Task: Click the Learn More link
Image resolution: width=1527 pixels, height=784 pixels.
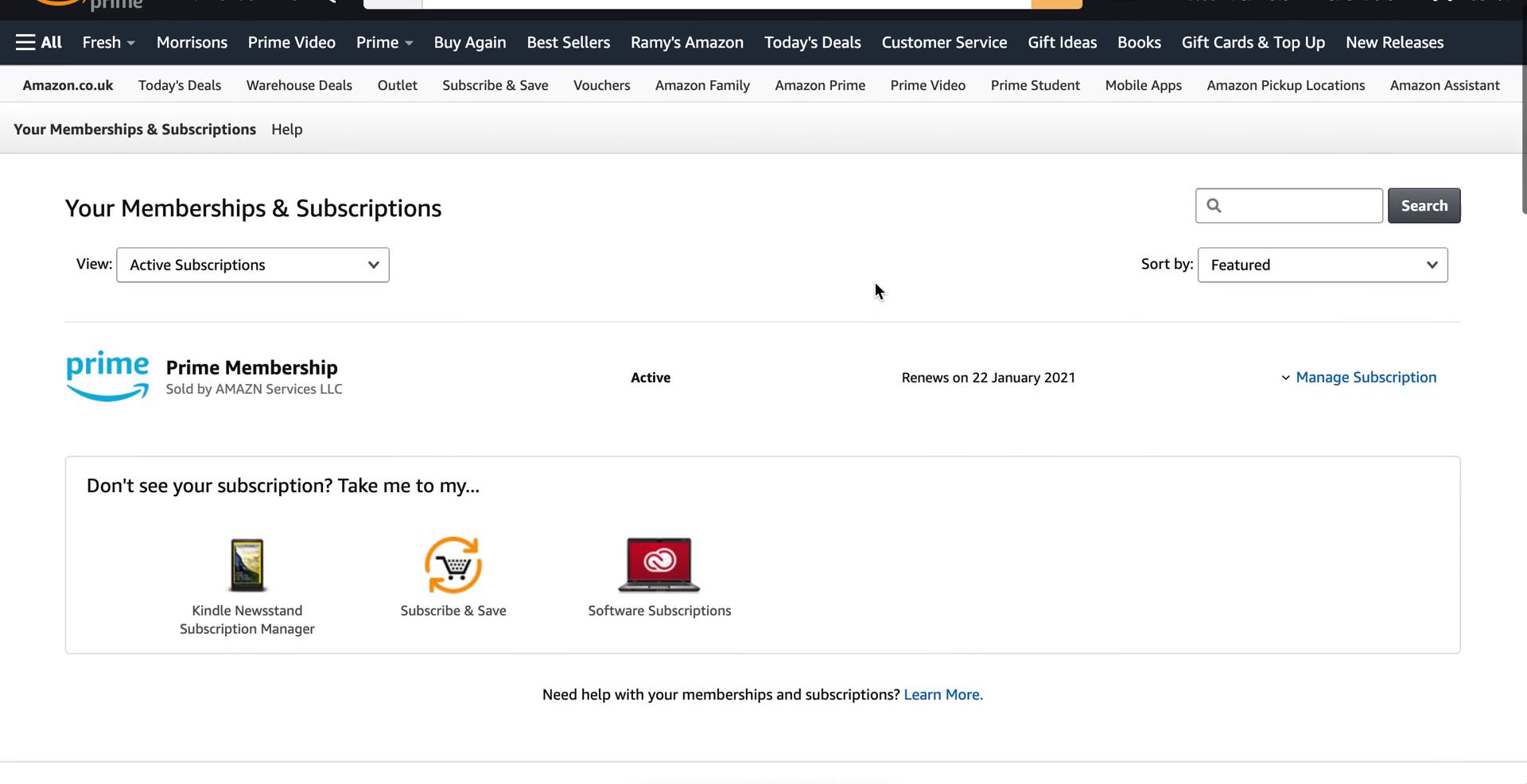Action: (x=943, y=695)
